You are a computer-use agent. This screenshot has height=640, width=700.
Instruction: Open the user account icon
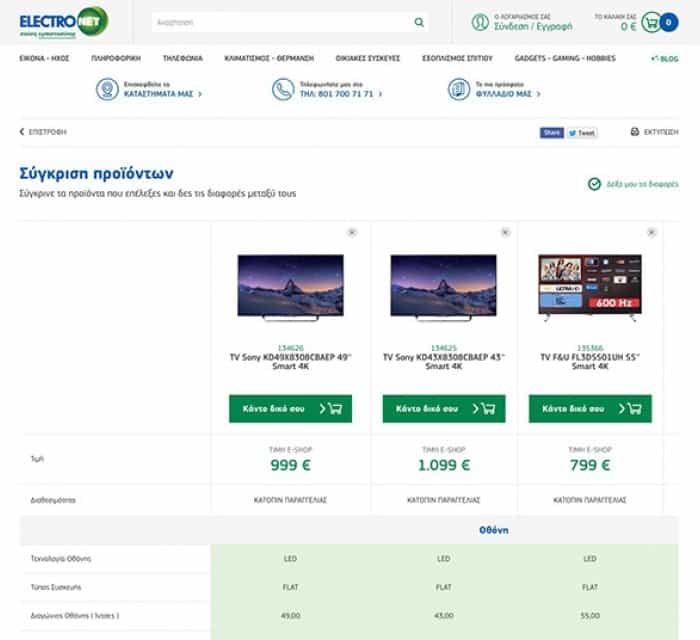tap(480, 22)
